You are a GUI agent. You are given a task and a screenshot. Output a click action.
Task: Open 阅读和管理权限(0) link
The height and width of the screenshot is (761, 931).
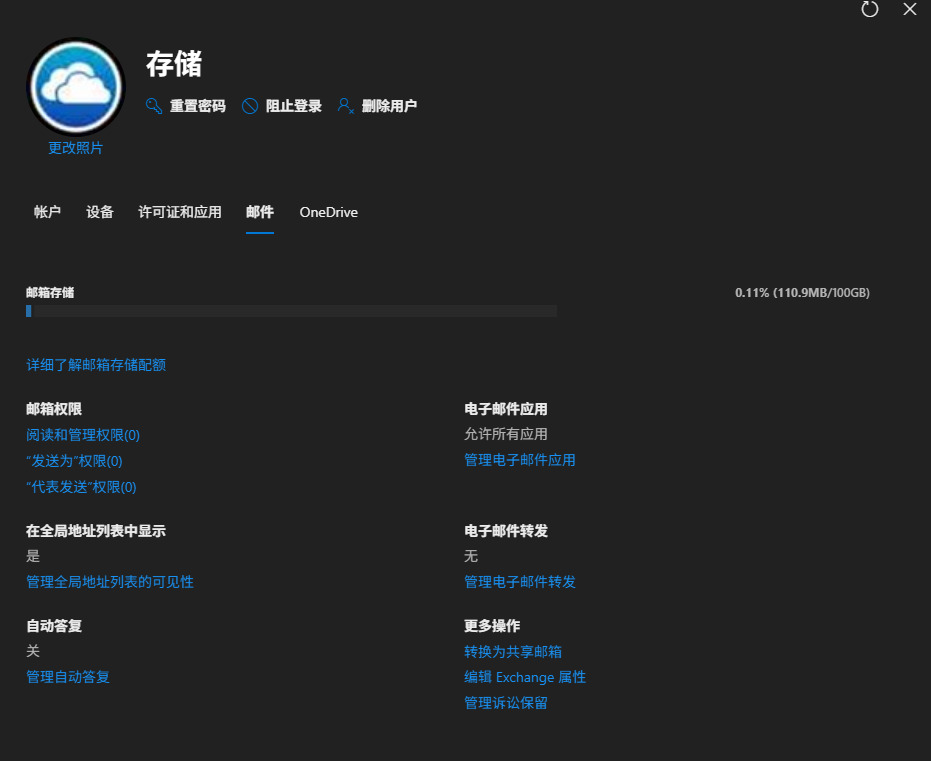pos(83,435)
